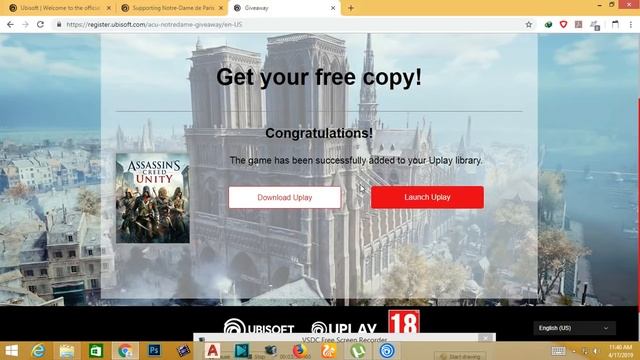Viewport: 640px width, 360px height.
Task: Bookmark this page with the star icon
Action: [x=529, y=24]
